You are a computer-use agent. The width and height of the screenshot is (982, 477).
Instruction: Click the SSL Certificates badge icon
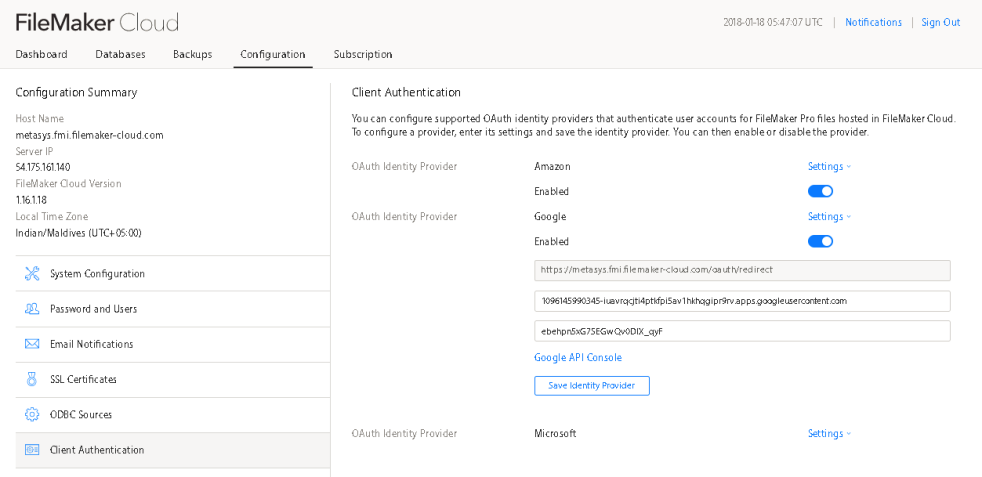[x=32, y=379]
